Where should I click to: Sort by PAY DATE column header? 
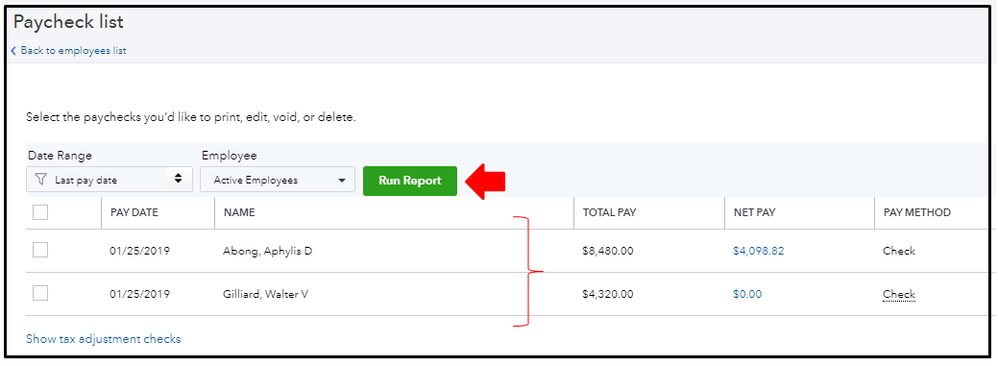click(x=135, y=213)
